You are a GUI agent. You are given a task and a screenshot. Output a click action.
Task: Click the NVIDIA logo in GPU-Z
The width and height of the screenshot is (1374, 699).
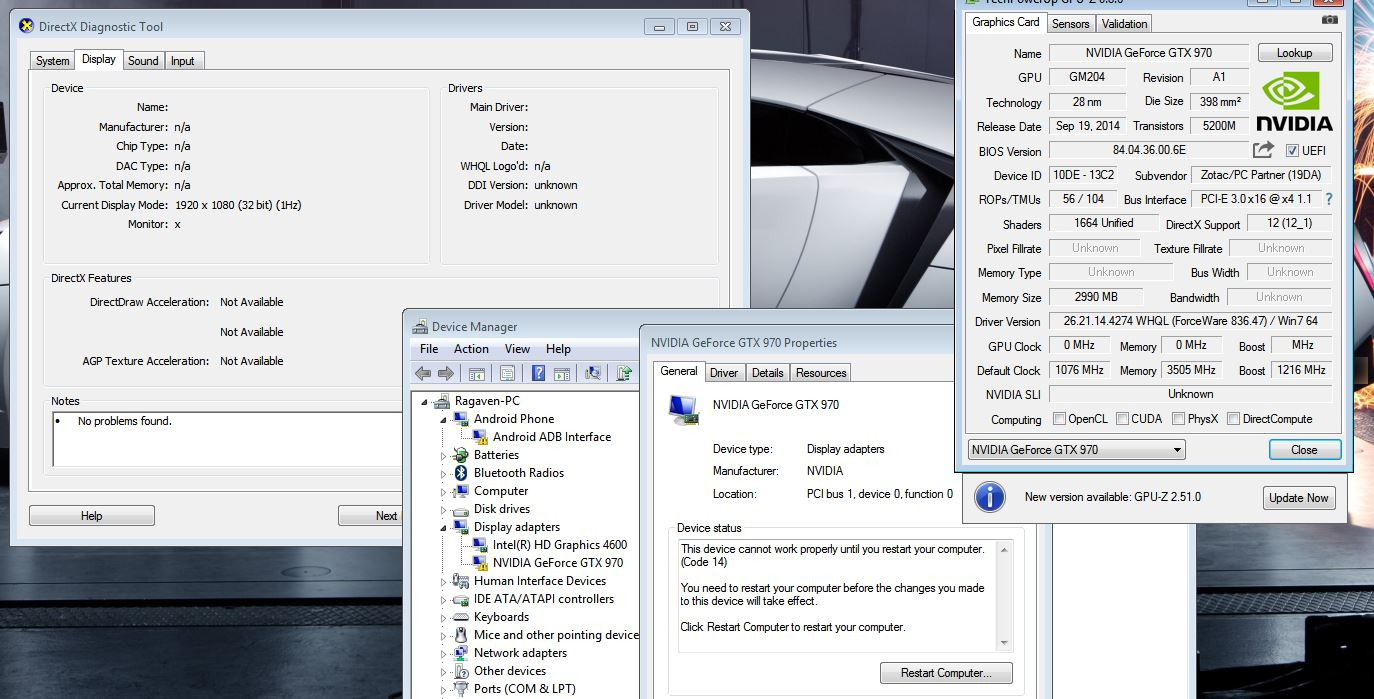click(x=1294, y=102)
